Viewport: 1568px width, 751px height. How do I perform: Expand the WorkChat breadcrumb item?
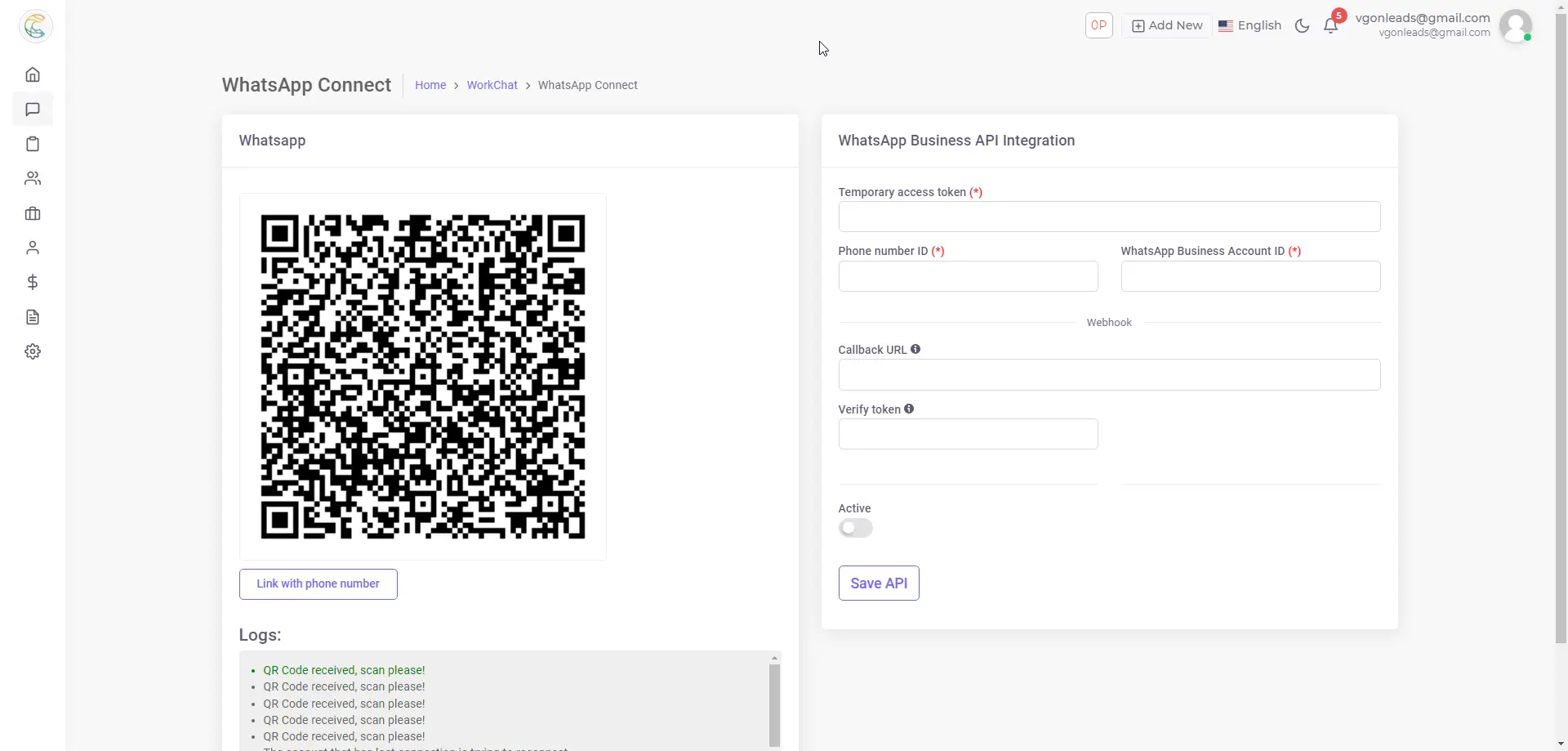coord(492,85)
